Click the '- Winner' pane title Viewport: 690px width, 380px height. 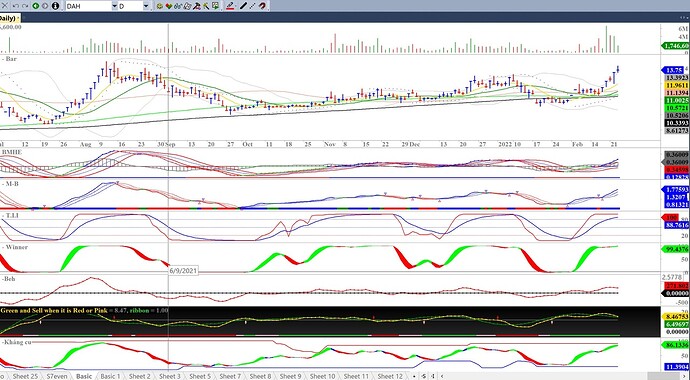[15, 247]
